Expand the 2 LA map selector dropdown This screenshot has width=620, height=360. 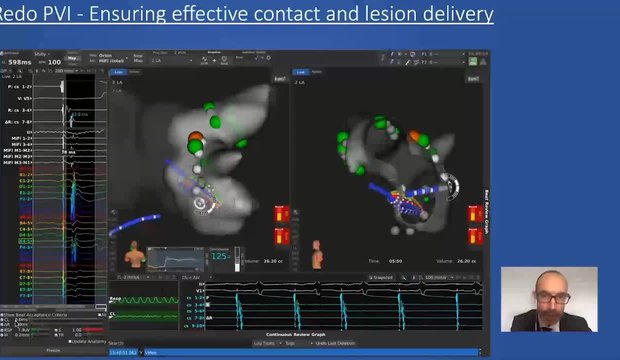(x=172, y=61)
